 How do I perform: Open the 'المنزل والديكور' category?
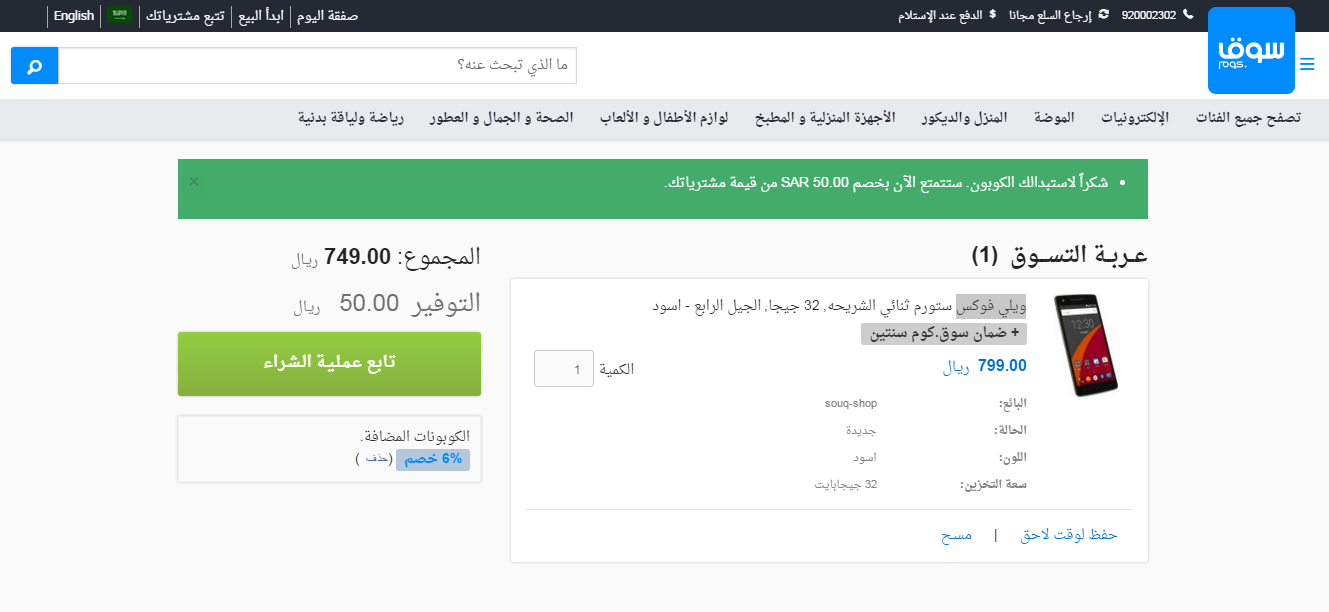[965, 118]
